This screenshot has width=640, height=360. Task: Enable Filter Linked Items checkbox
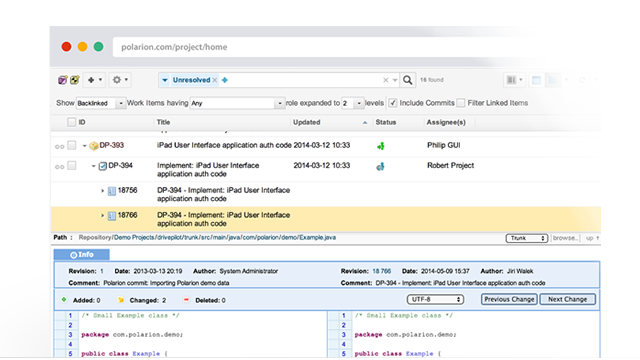click(x=461, y=103)
